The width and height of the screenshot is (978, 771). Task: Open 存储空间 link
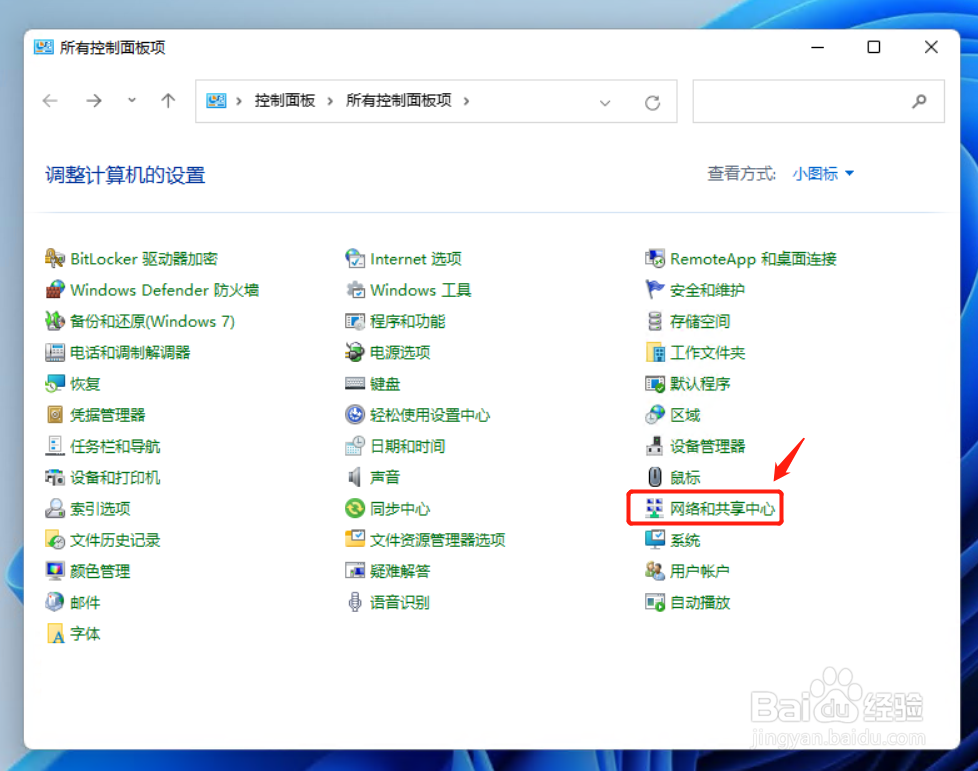click(700, 321)
